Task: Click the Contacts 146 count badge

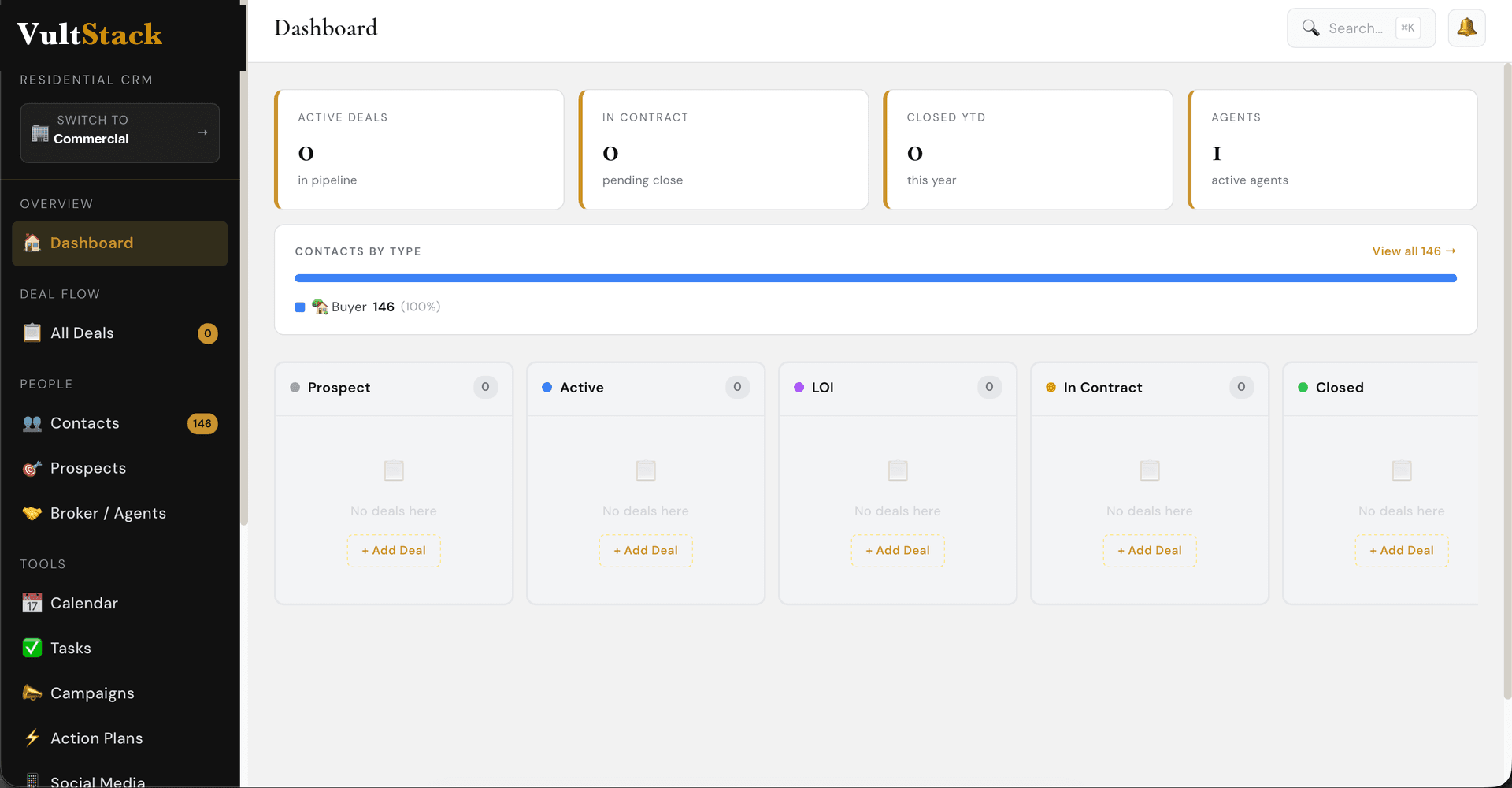Action: coord(202,423)
